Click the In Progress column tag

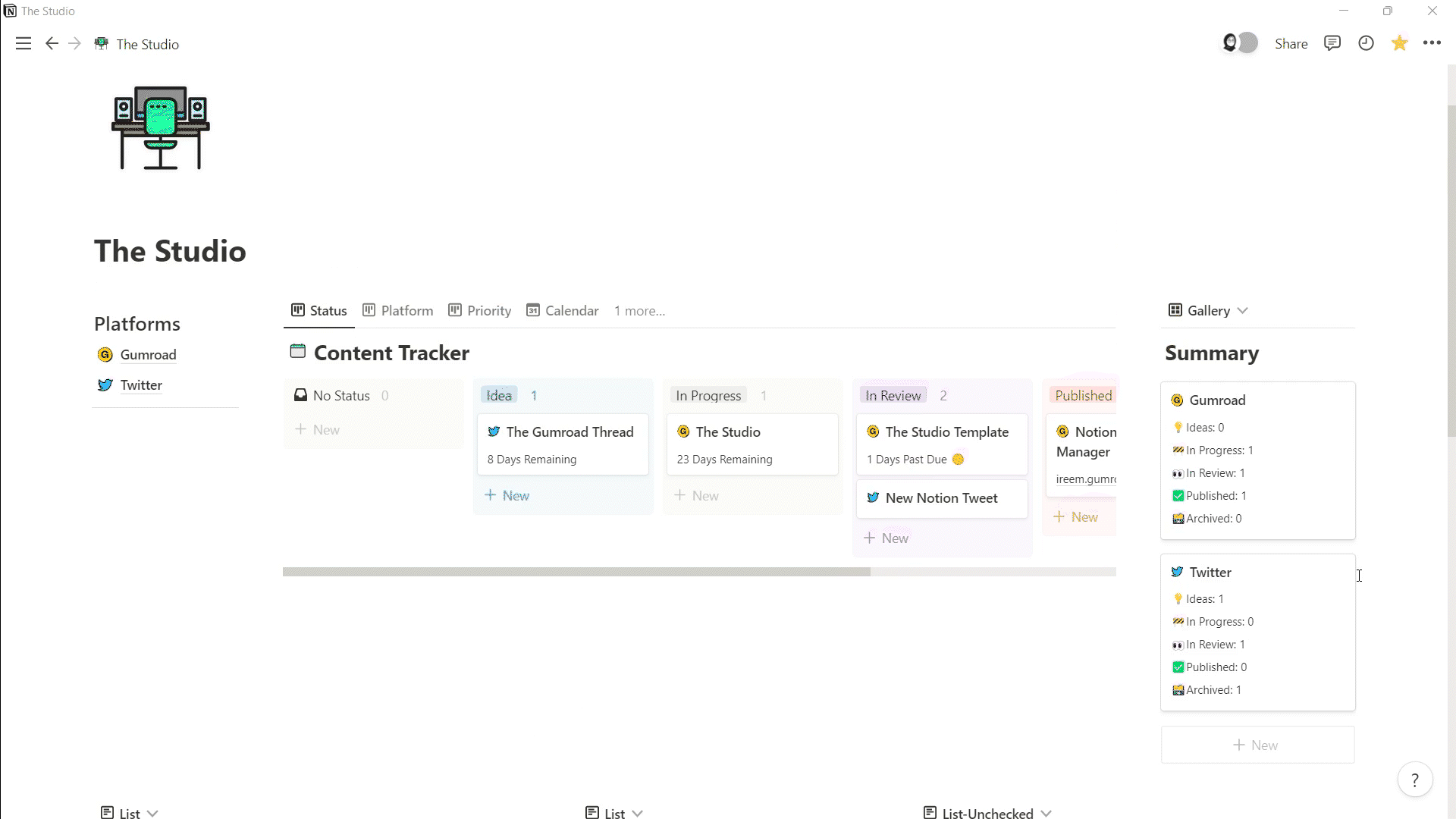coord(708,396)
